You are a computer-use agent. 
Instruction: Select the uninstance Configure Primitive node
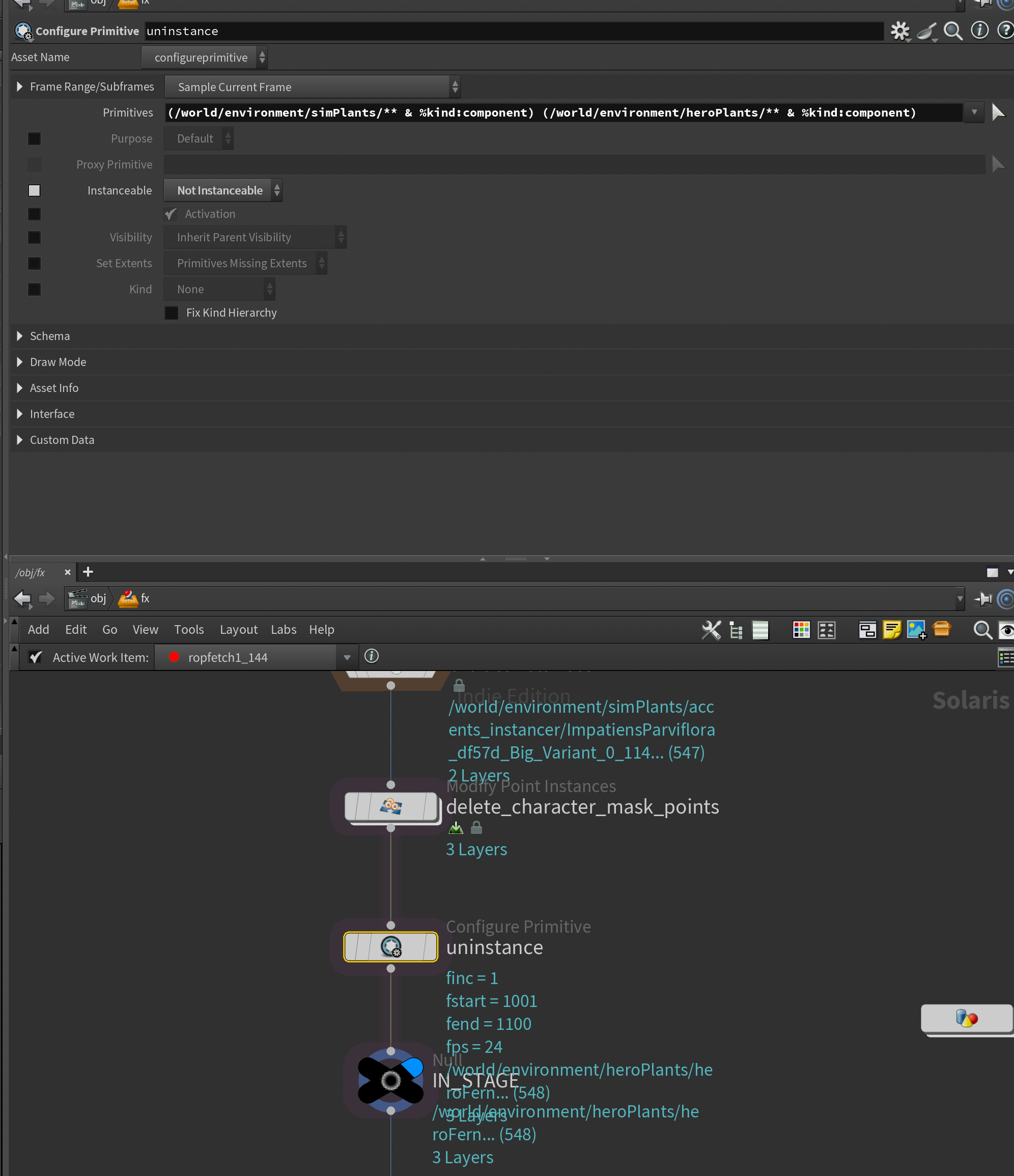390,946
